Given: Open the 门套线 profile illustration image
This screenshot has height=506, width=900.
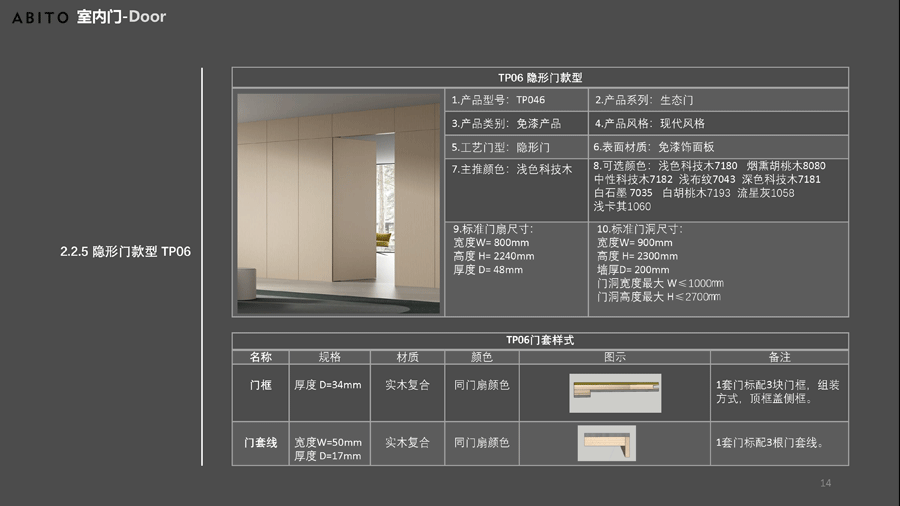Looking at the screenshot, I should [x=606, y=443].
